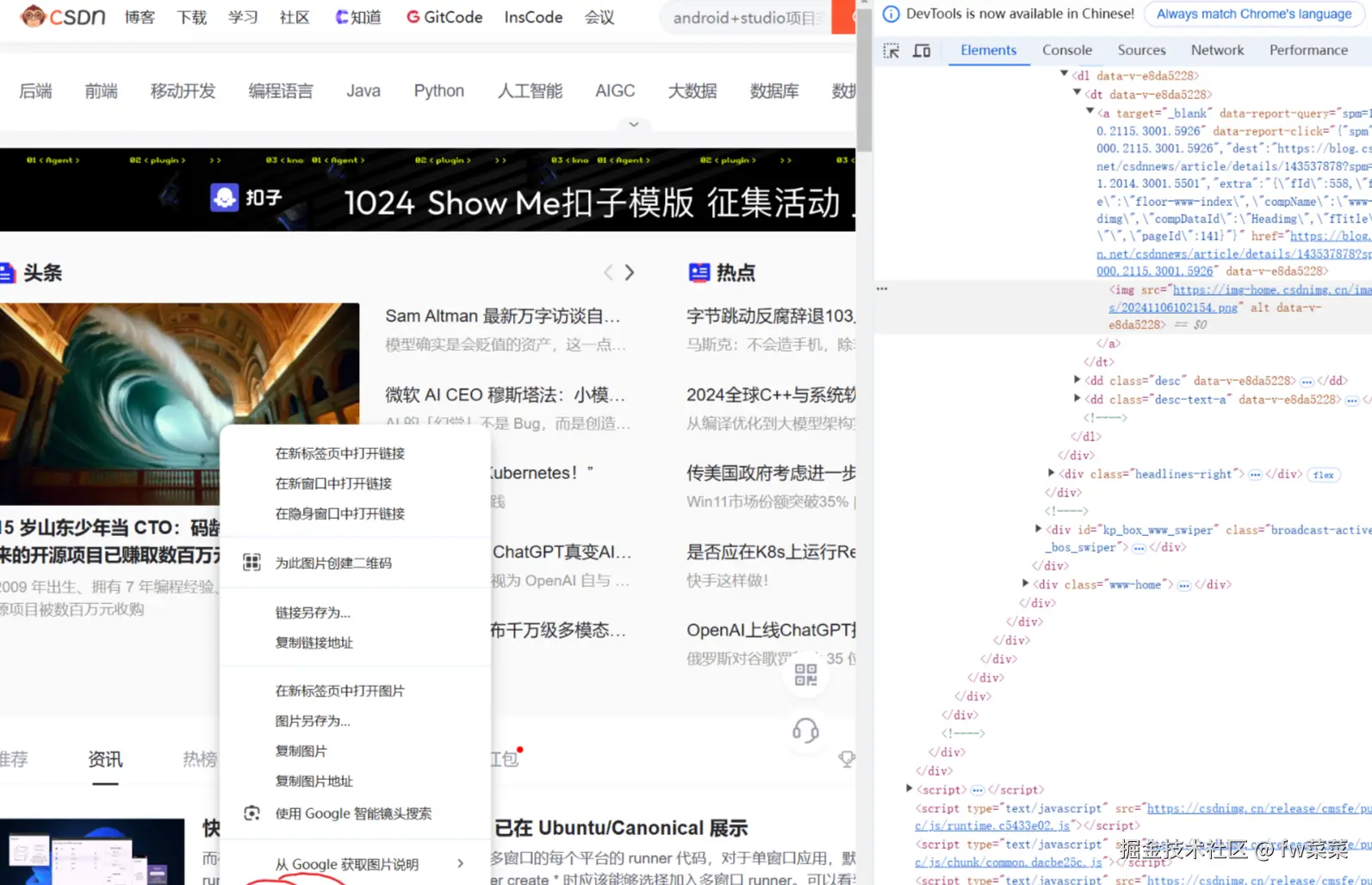The height and width of the screenshot is (885, 1372).
Task: Open the 下载 navigation link
Action: 191,17
